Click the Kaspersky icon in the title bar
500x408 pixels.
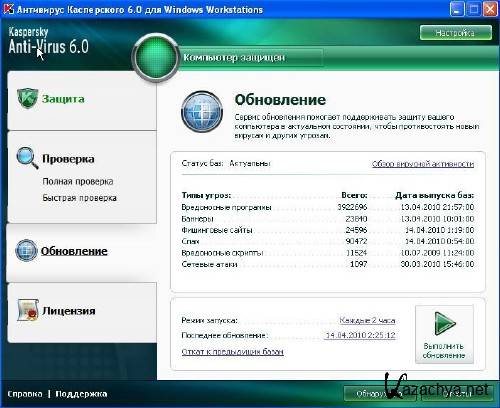8,9
